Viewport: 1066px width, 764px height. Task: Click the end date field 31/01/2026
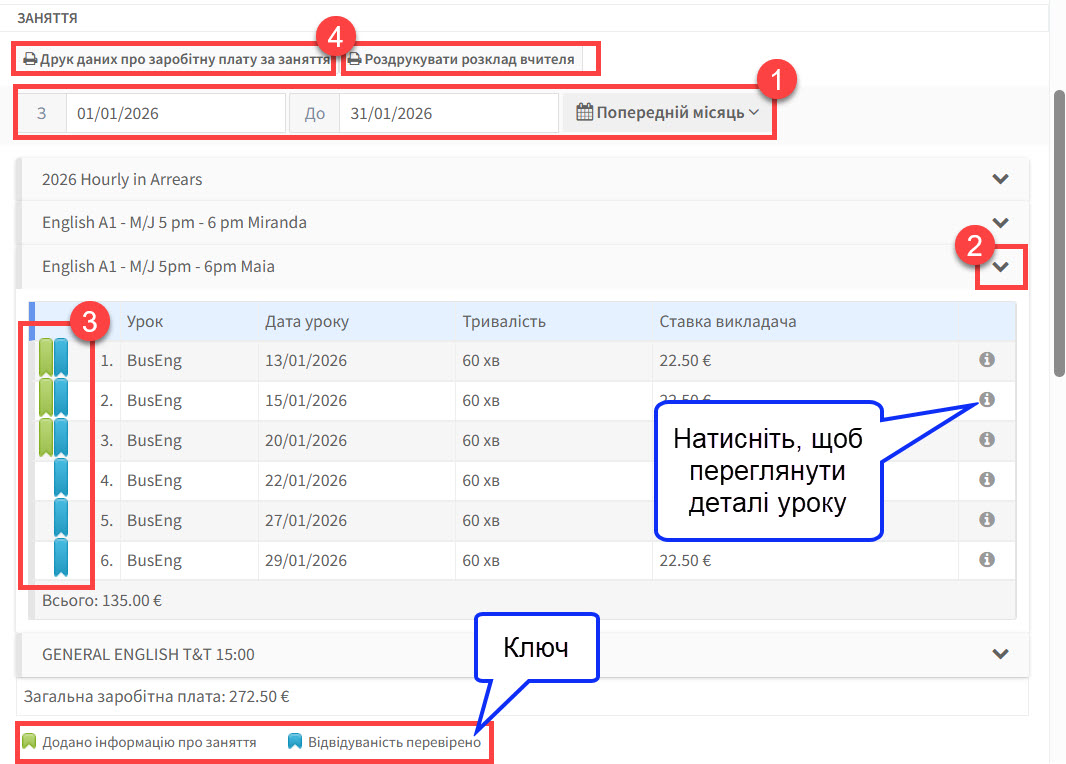448,113
